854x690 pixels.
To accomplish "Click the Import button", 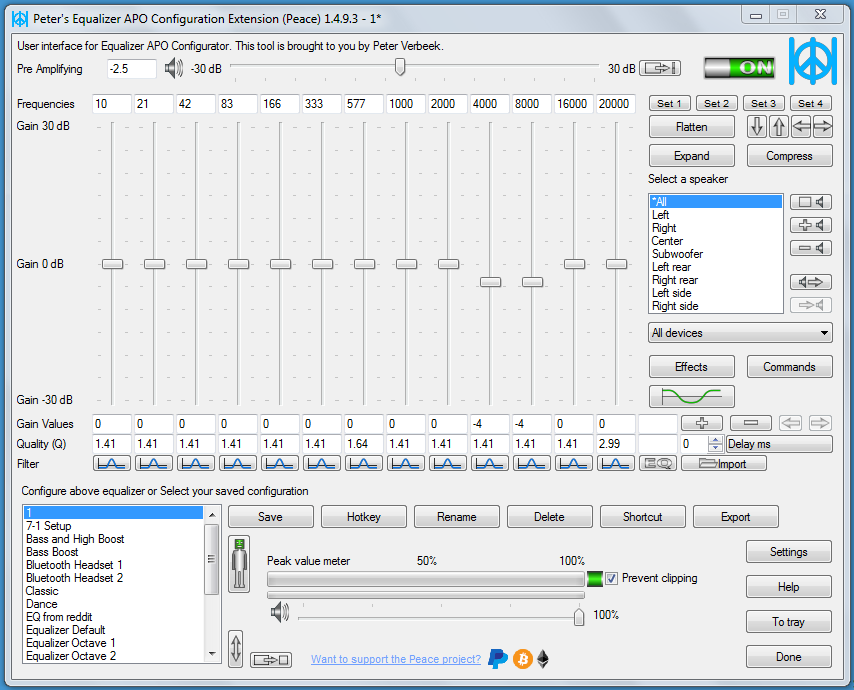I will click(x=724, y=463).
